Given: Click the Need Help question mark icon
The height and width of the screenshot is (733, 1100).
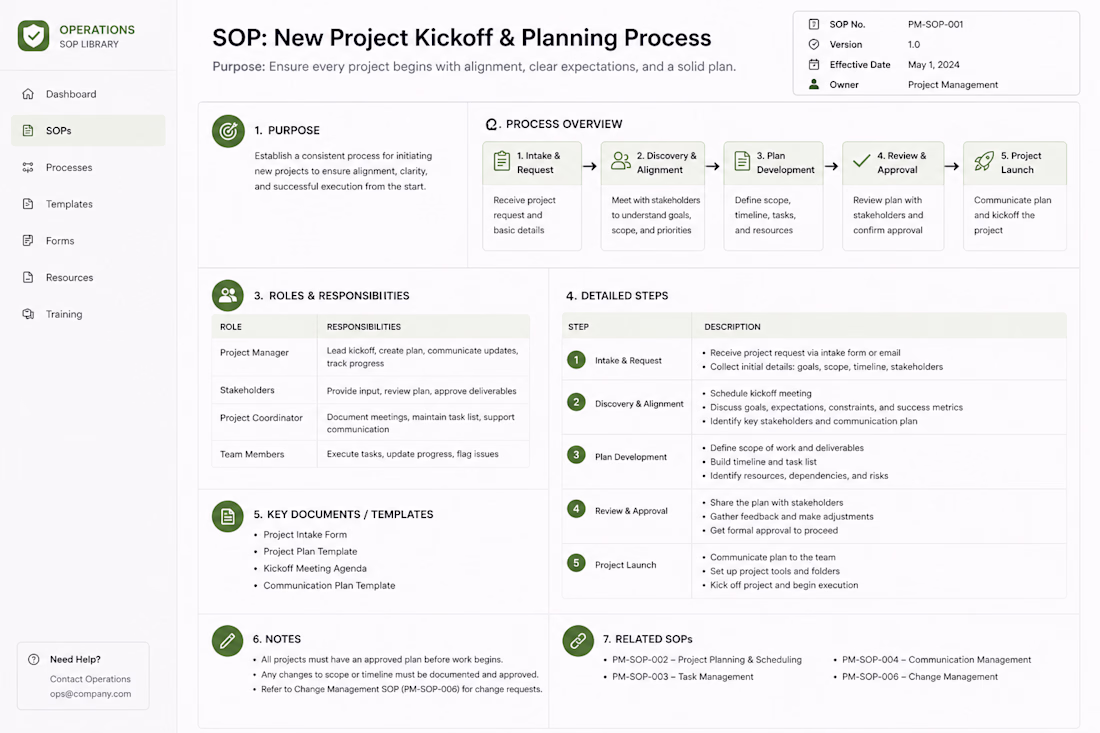Looking at the screenshot, I should tap(34, 659).
